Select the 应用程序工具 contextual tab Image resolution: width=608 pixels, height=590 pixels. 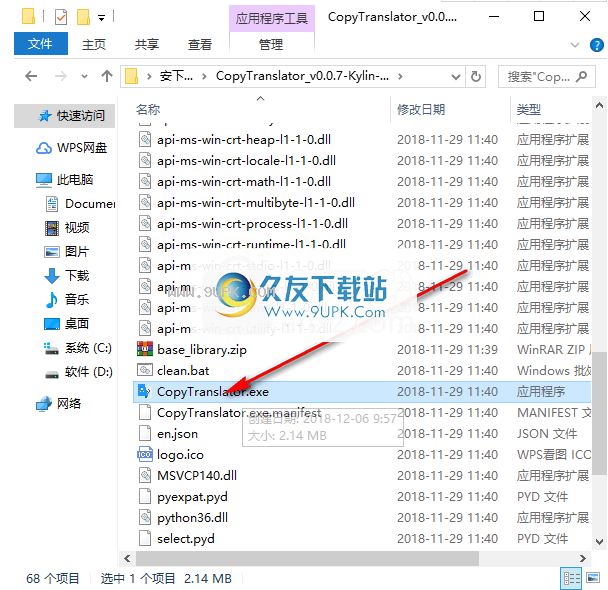271,18
